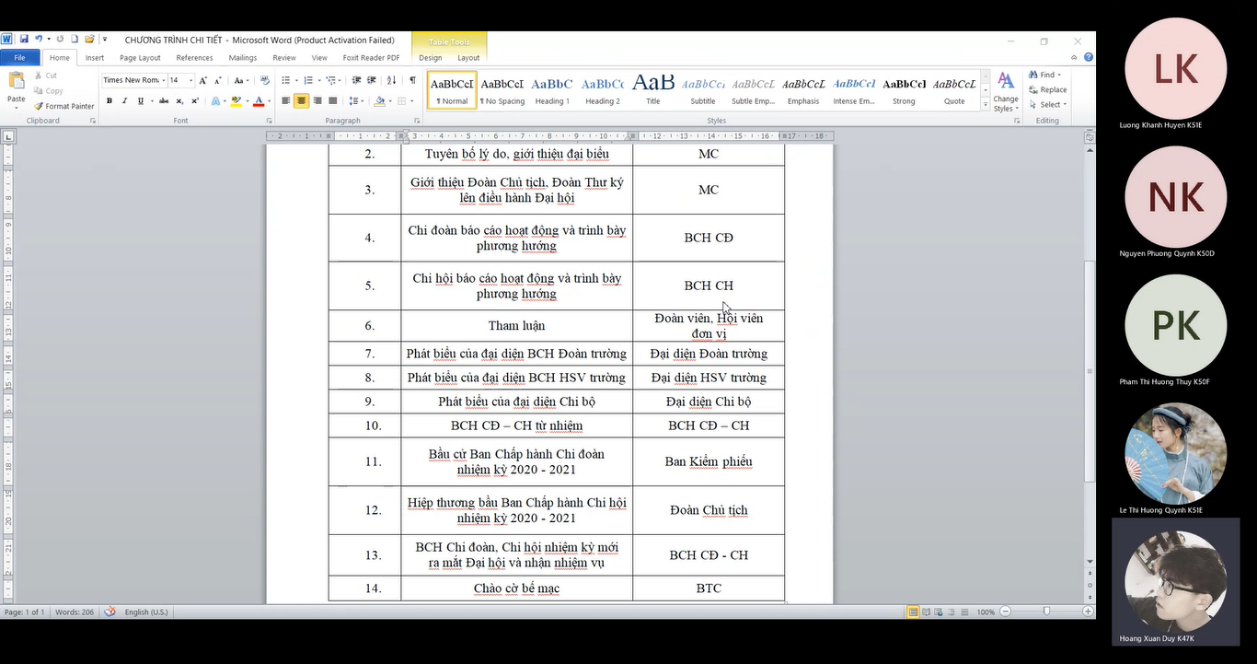
Task: Apply the No Spacing style
Action: (502, 90)
